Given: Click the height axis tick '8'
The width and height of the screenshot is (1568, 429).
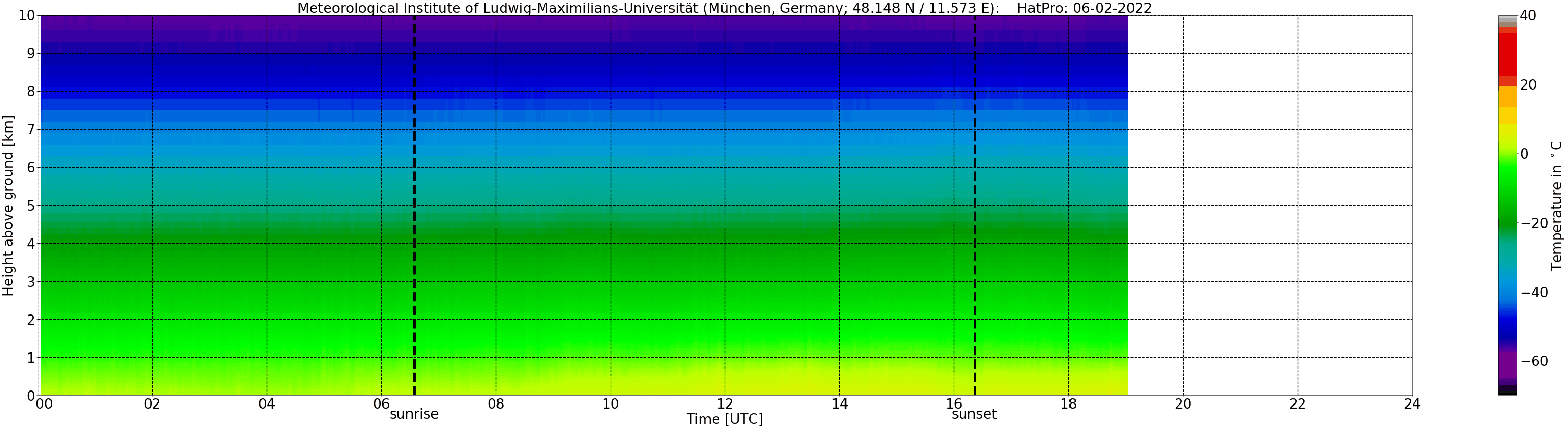Looking at the screenshot, I should 30,92.
